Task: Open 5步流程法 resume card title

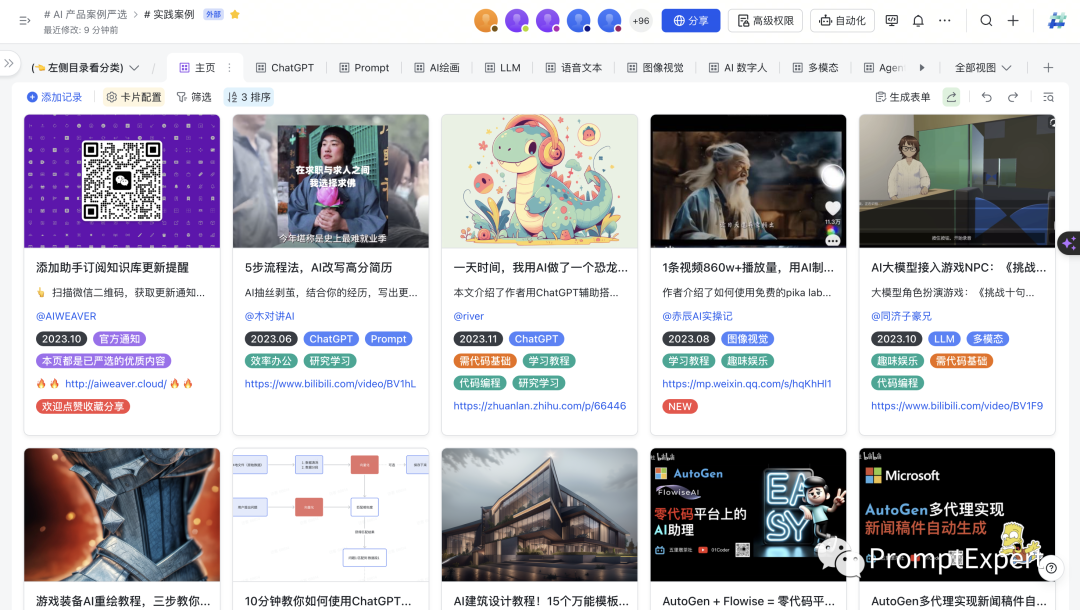Action: pyautogui.click(x=318, y=267)
